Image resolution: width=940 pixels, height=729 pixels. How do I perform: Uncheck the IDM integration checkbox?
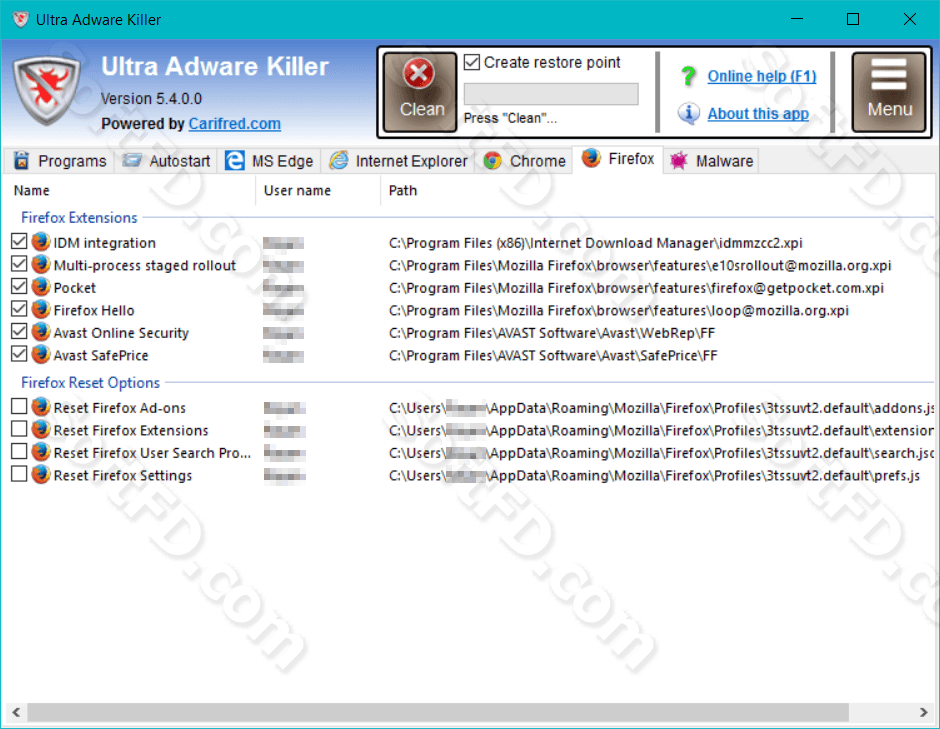click(19, 242)
